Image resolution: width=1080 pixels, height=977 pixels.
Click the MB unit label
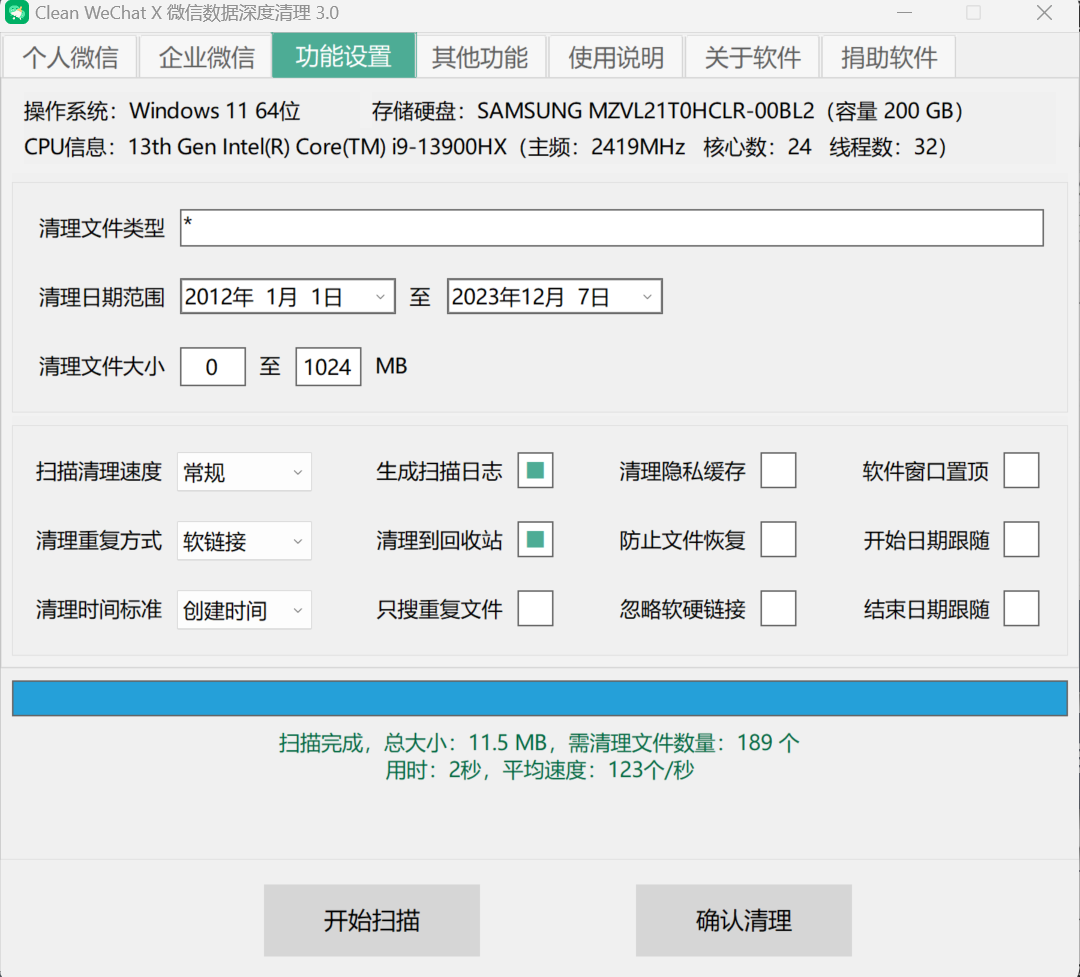click(x=391, y=366)
